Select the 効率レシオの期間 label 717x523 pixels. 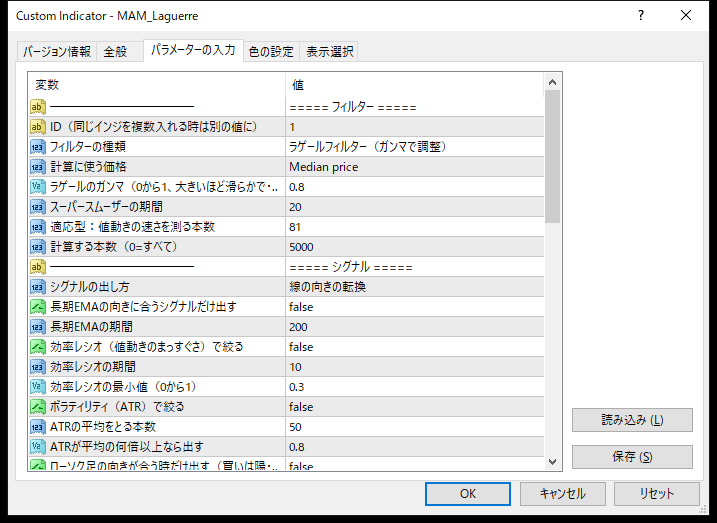pyautogui.click(x=93, y=367)
